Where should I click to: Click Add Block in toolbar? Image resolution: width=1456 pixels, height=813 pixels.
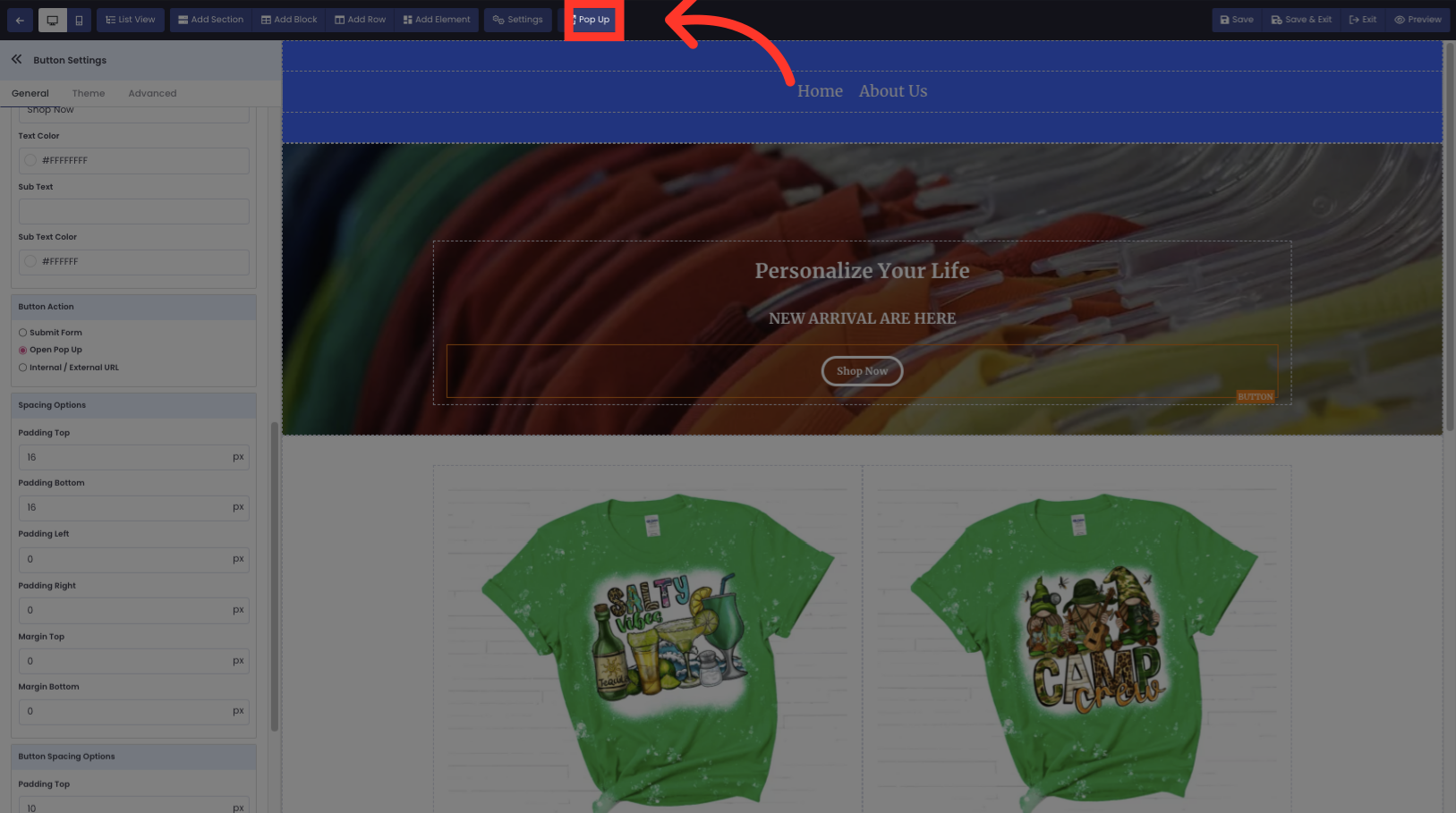click(x=289, y=20)
